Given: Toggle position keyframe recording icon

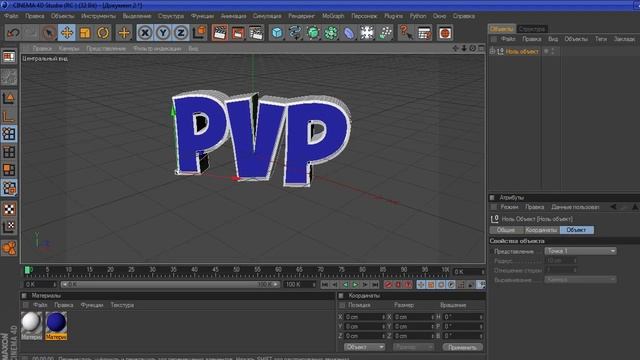Looking at the screenshot, I should 421,284.
